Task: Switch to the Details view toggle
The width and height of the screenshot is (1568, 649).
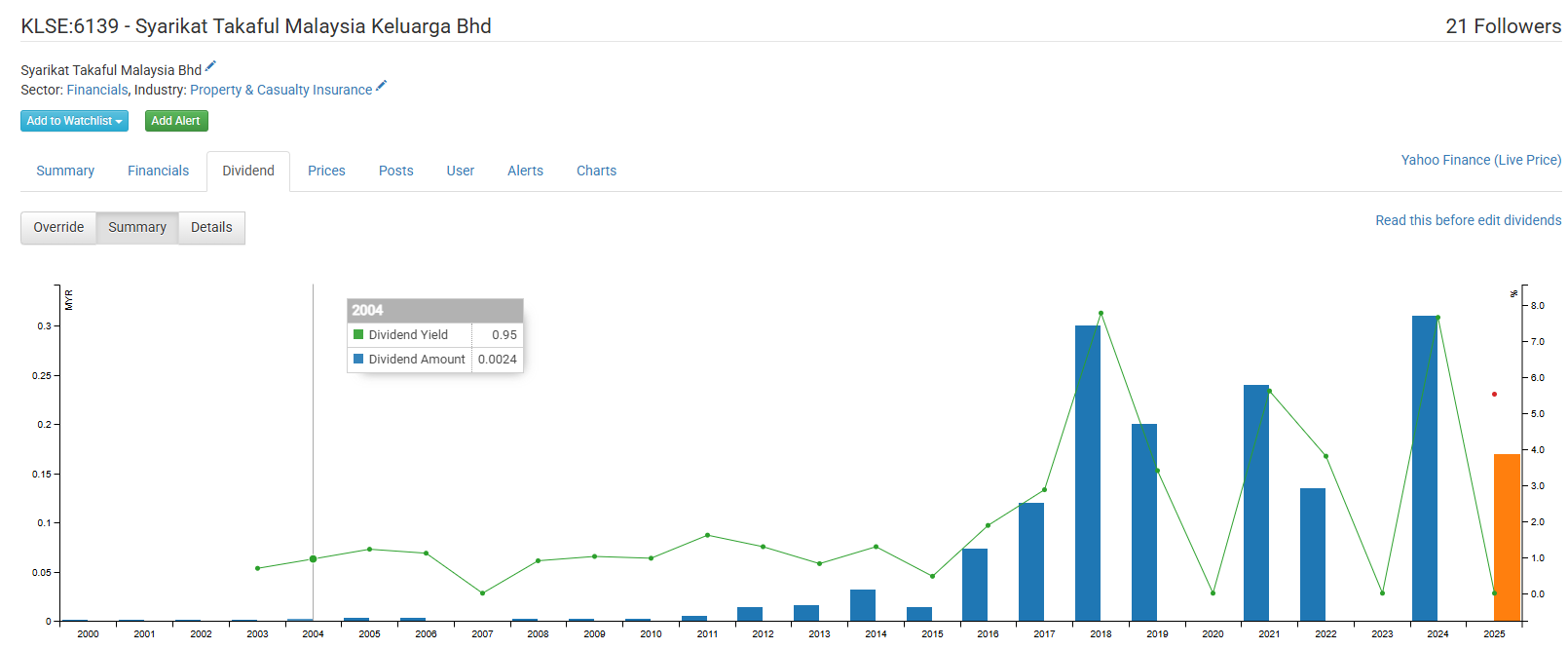Action: (x=211, y=227)
